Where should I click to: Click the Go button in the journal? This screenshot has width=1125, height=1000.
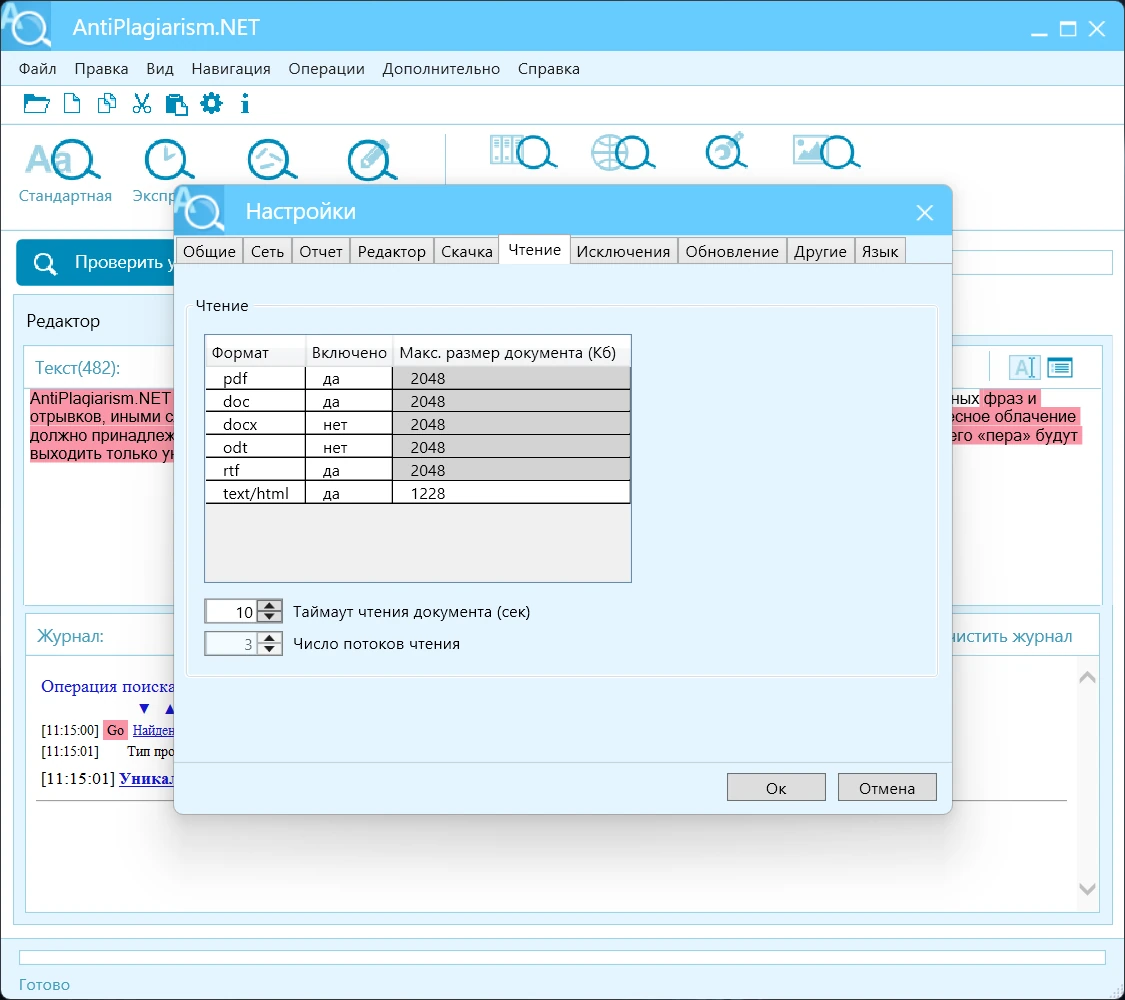pos(115,730)
